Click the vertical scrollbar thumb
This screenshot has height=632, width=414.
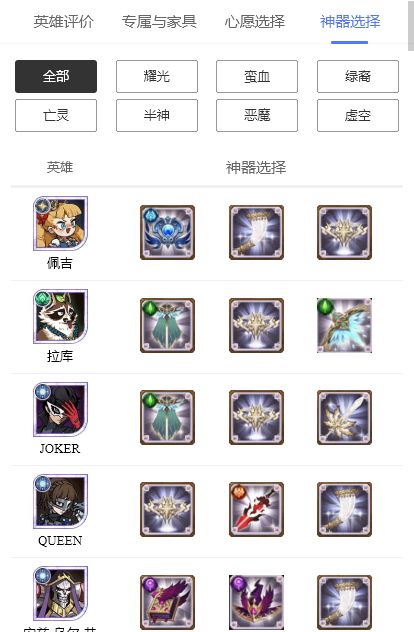point(411,25)
